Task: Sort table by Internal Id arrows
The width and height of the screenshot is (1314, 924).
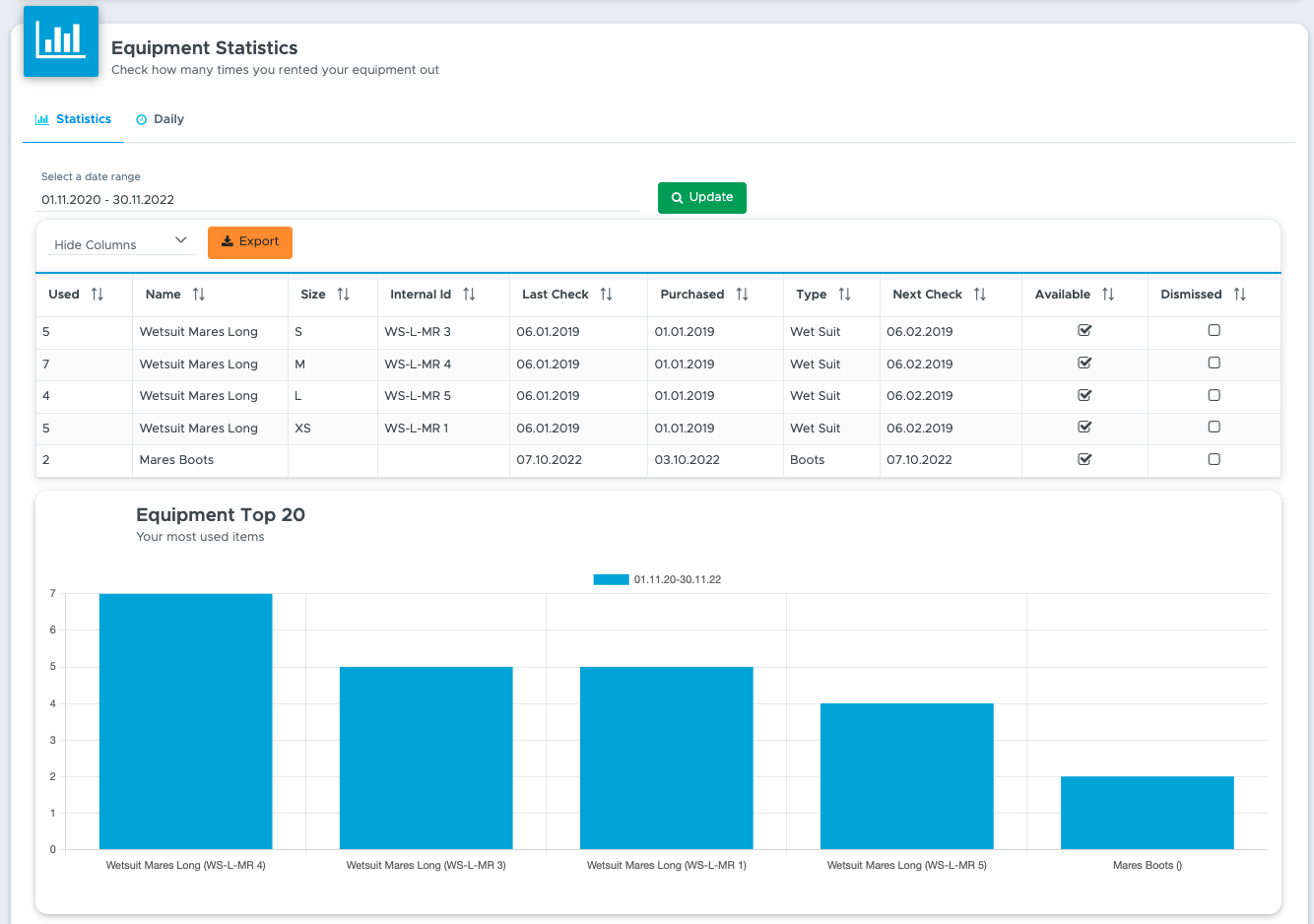Action: tap(469, 295)
